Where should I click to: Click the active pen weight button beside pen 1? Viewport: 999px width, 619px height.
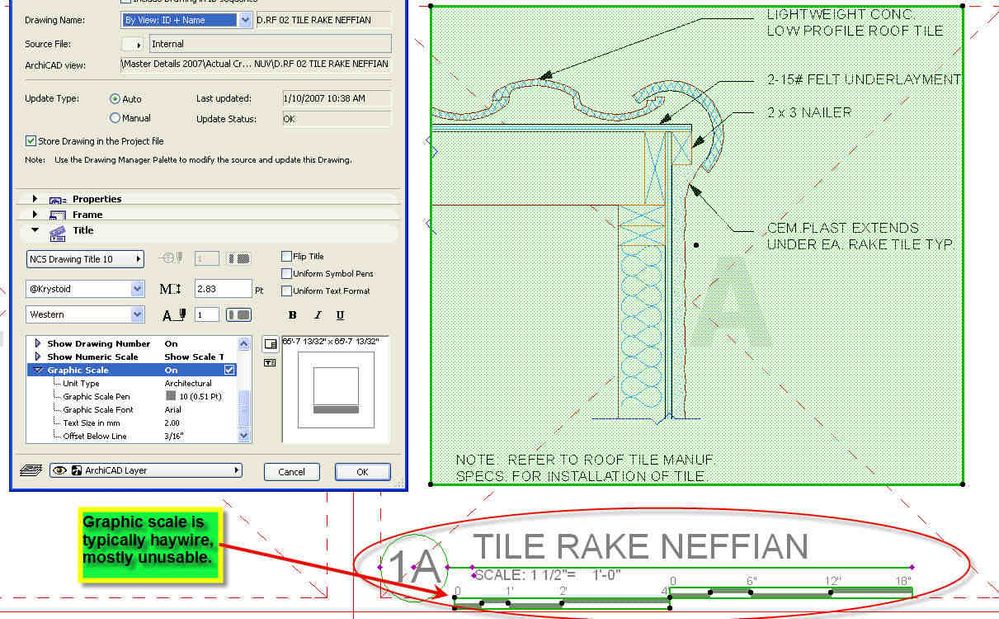[x=239, y=315]
